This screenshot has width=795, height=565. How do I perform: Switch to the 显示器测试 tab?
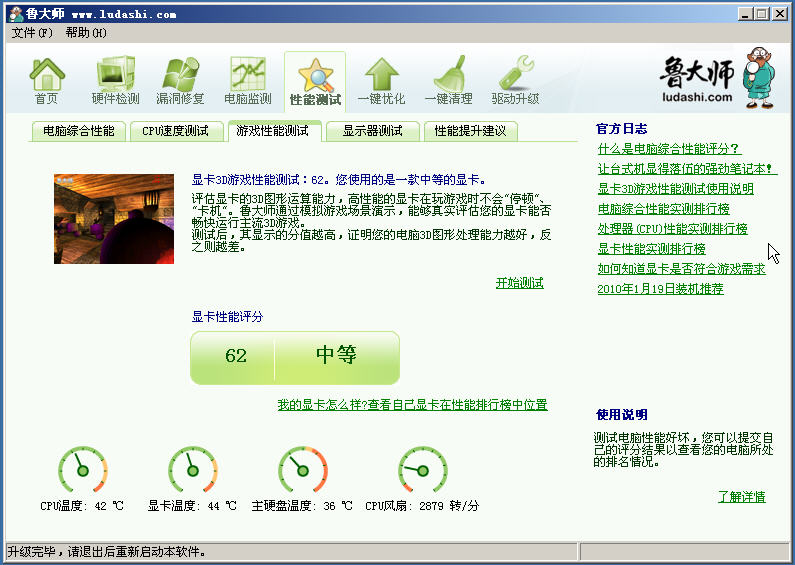click(373, 131)
